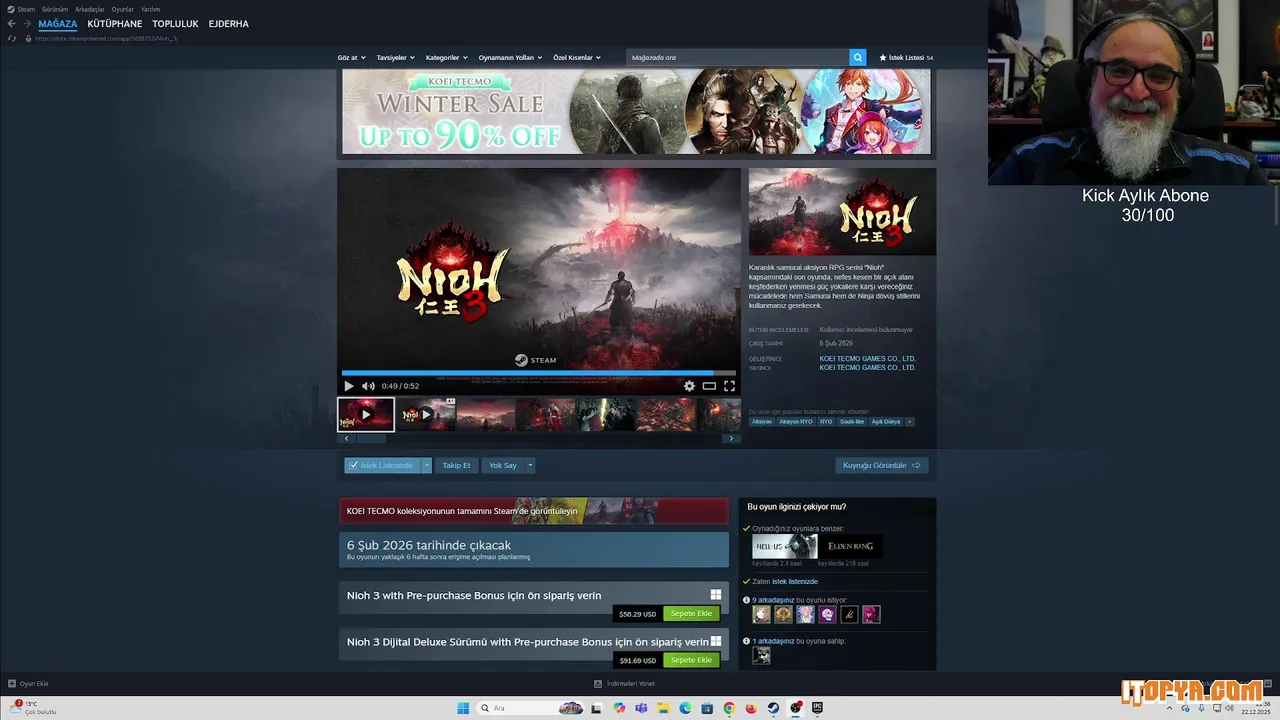1280x720 pixels.
Task: Expand more tags with plus button
Action: pos(909,421)
